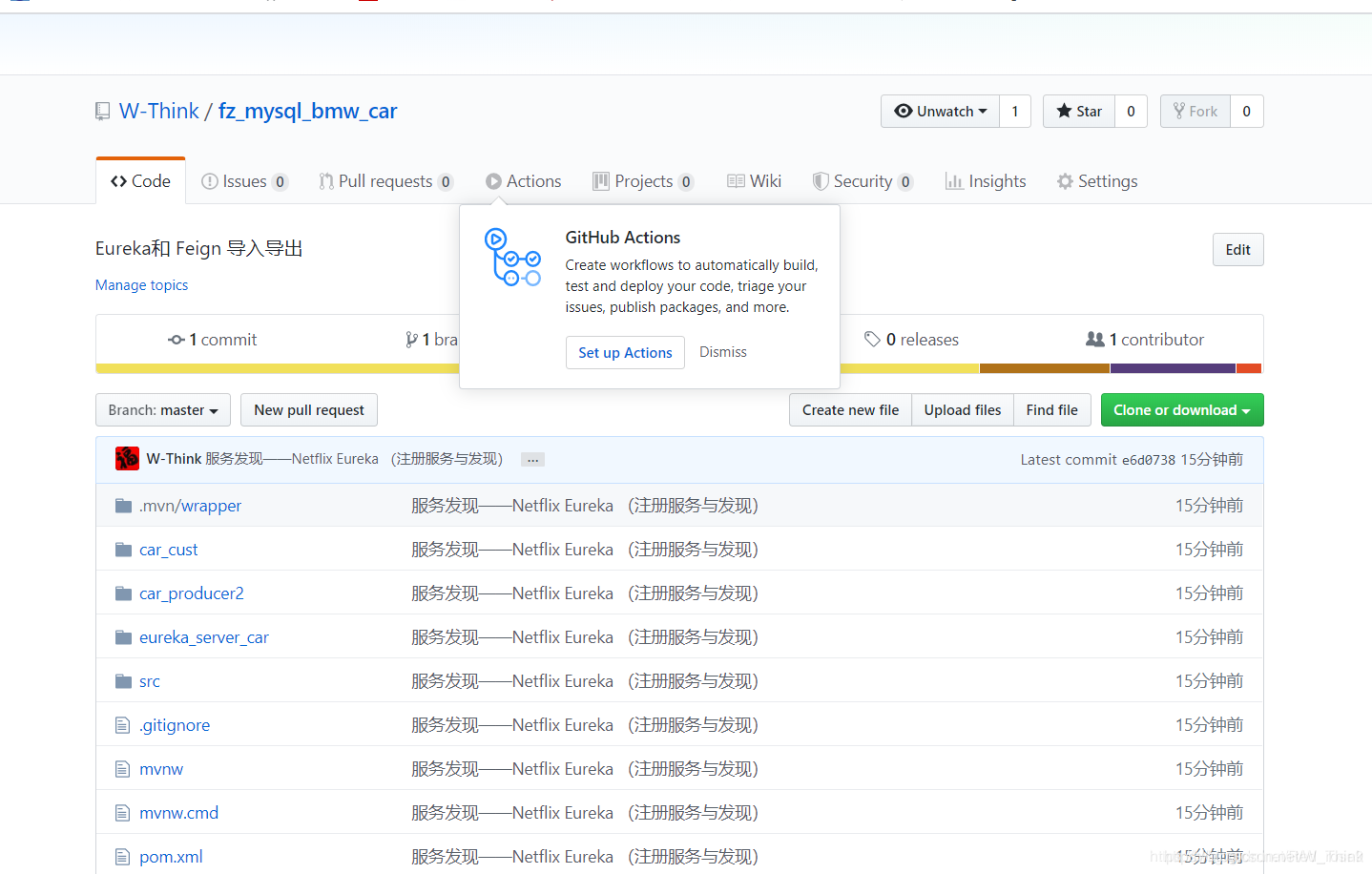The width and height of the screenshot is (1372, 874).
Task: Click the W-Think avatar in the latest commit row
Action: (x=127, y=459)
